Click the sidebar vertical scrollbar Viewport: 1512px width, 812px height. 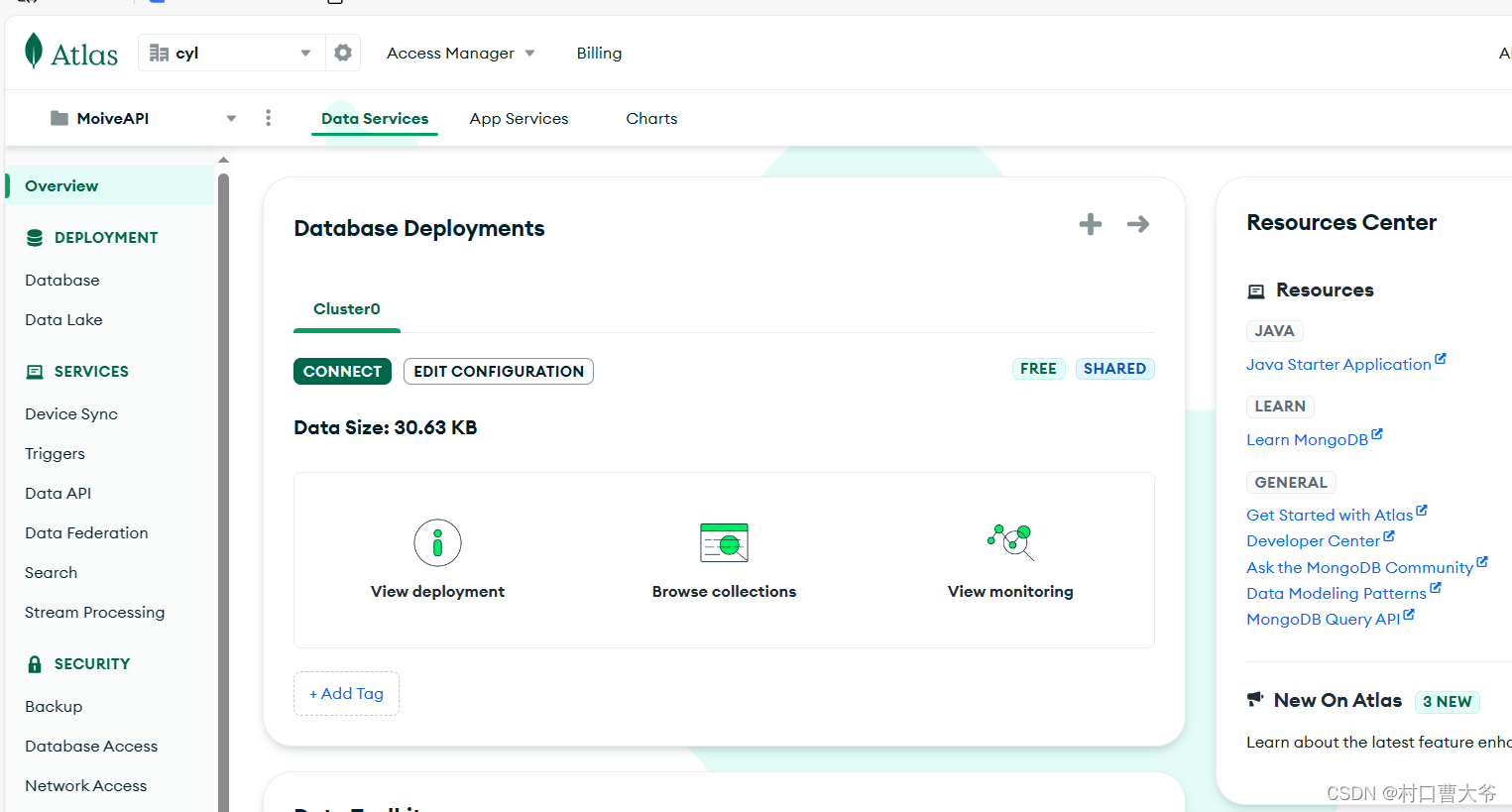(223, 486)
